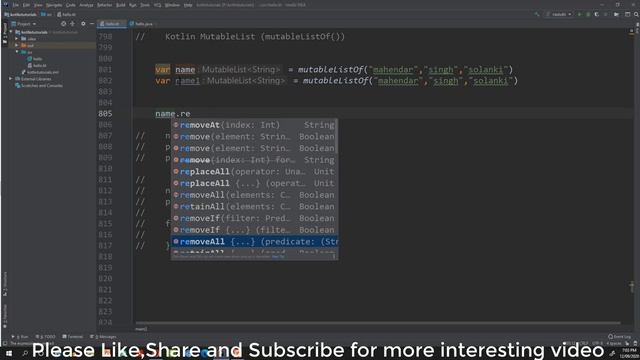Click the src breadcrumb in navigation bar

pyautogui.click(x=46, y=14)
